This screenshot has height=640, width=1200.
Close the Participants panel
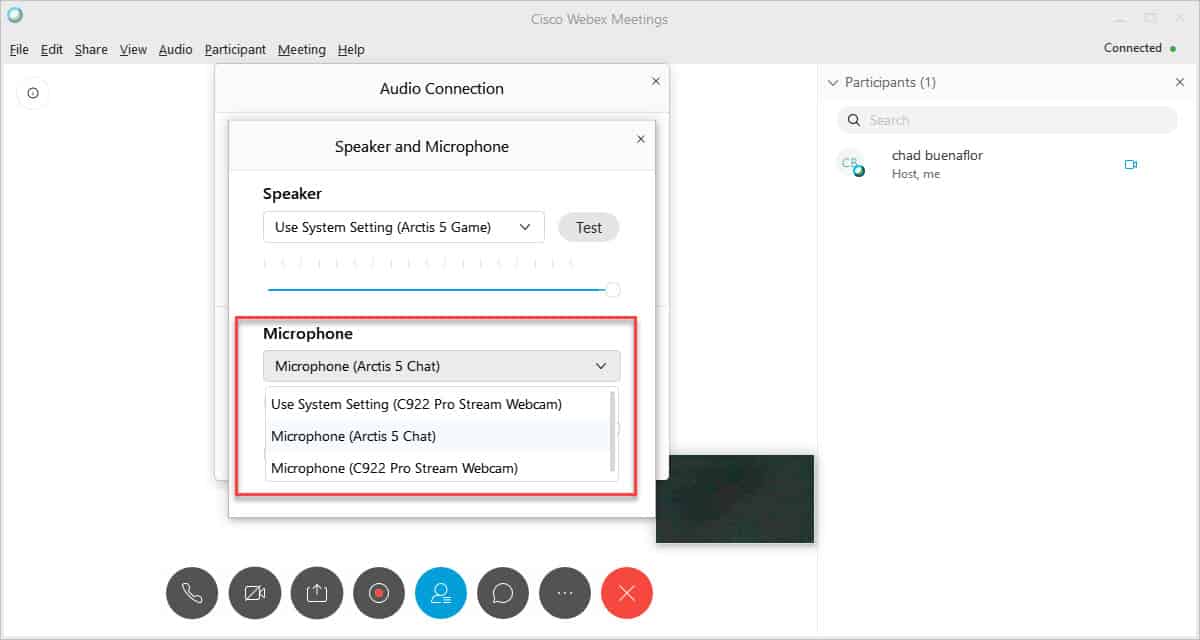[x=1180, y=82]
